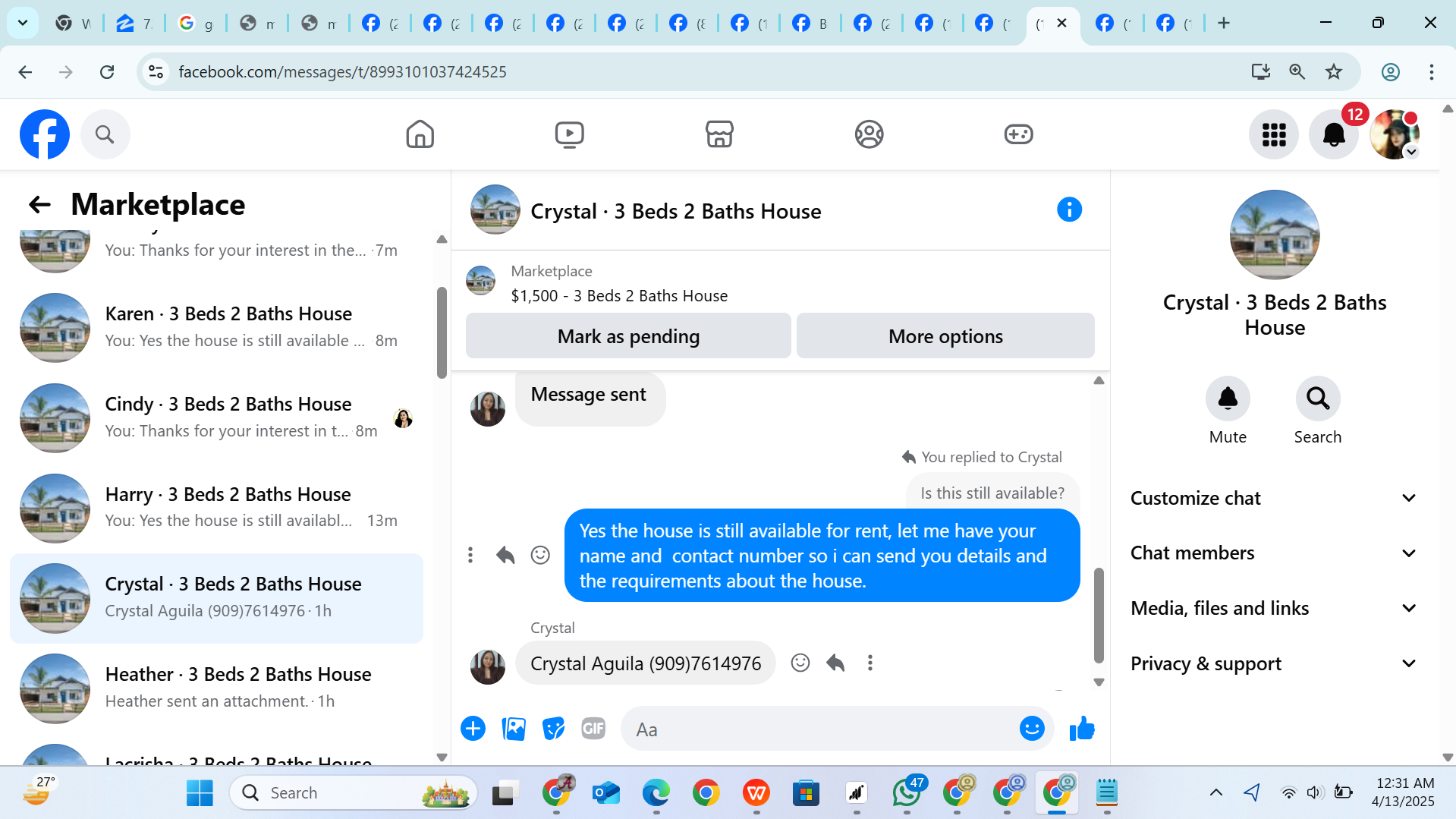
Task: Open the Facebook menu grid icon
Action: tap(1274, 134)
